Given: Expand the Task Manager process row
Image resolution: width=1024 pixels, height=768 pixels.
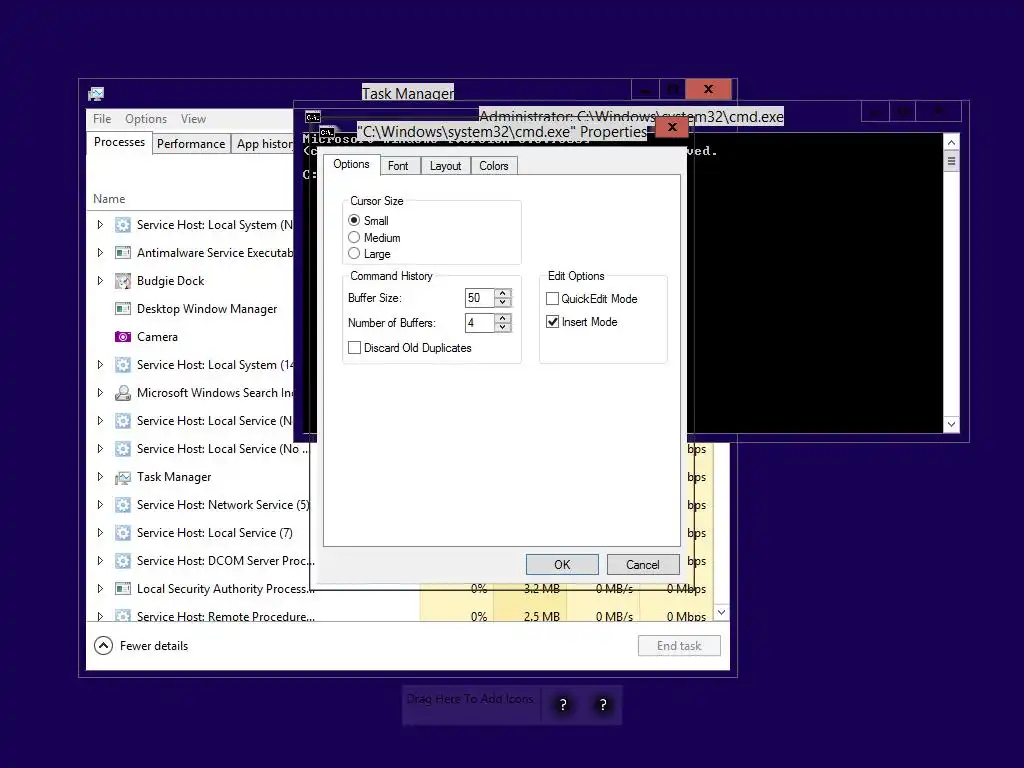Looking at the screenshot, I should (100, 477).
